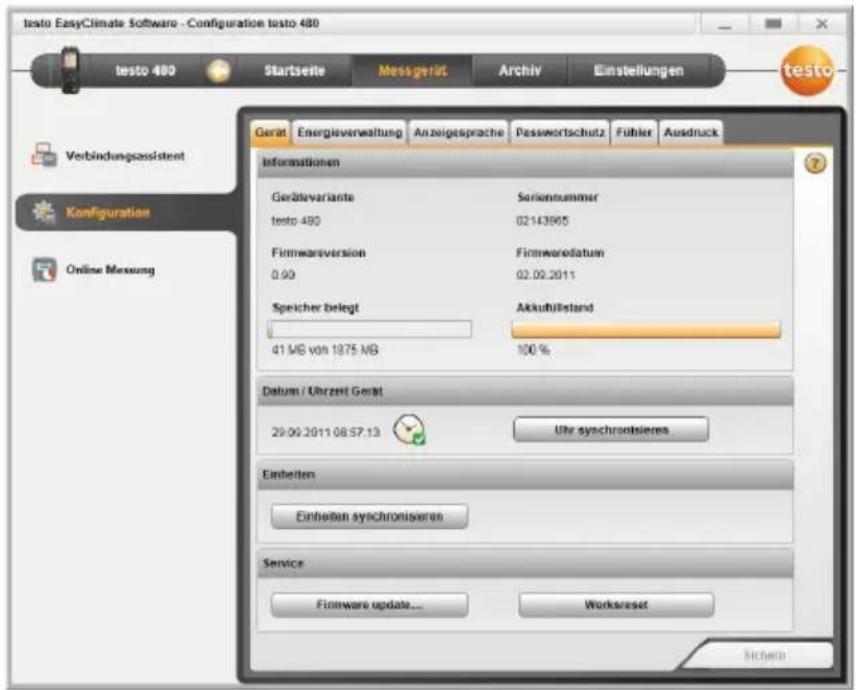This screenshot has height=690, width=856.
Task: Click the testo 480 Gerätevariante value
Action: pos(296,221)
